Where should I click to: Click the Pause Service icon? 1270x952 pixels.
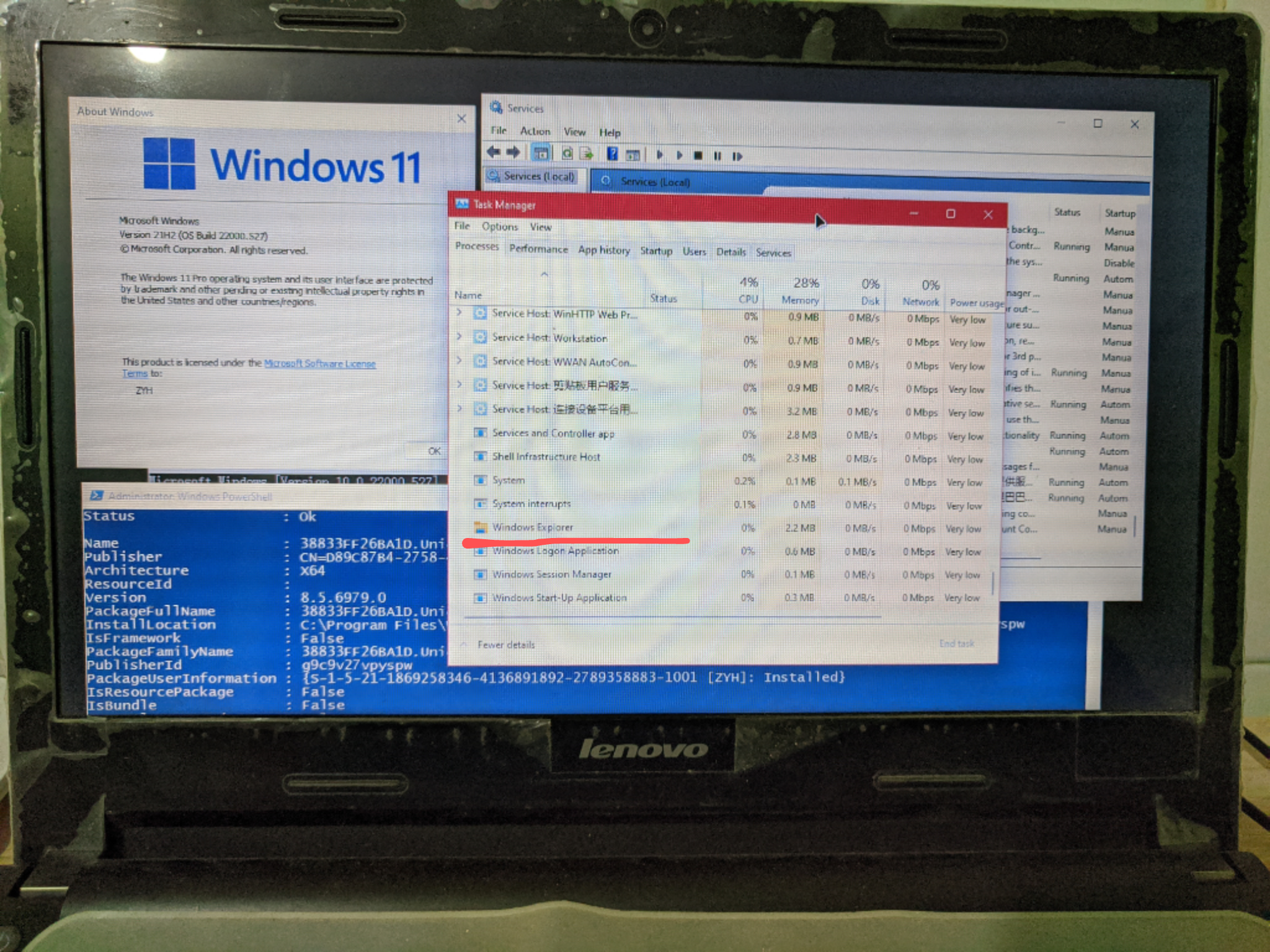coord(717,156)
